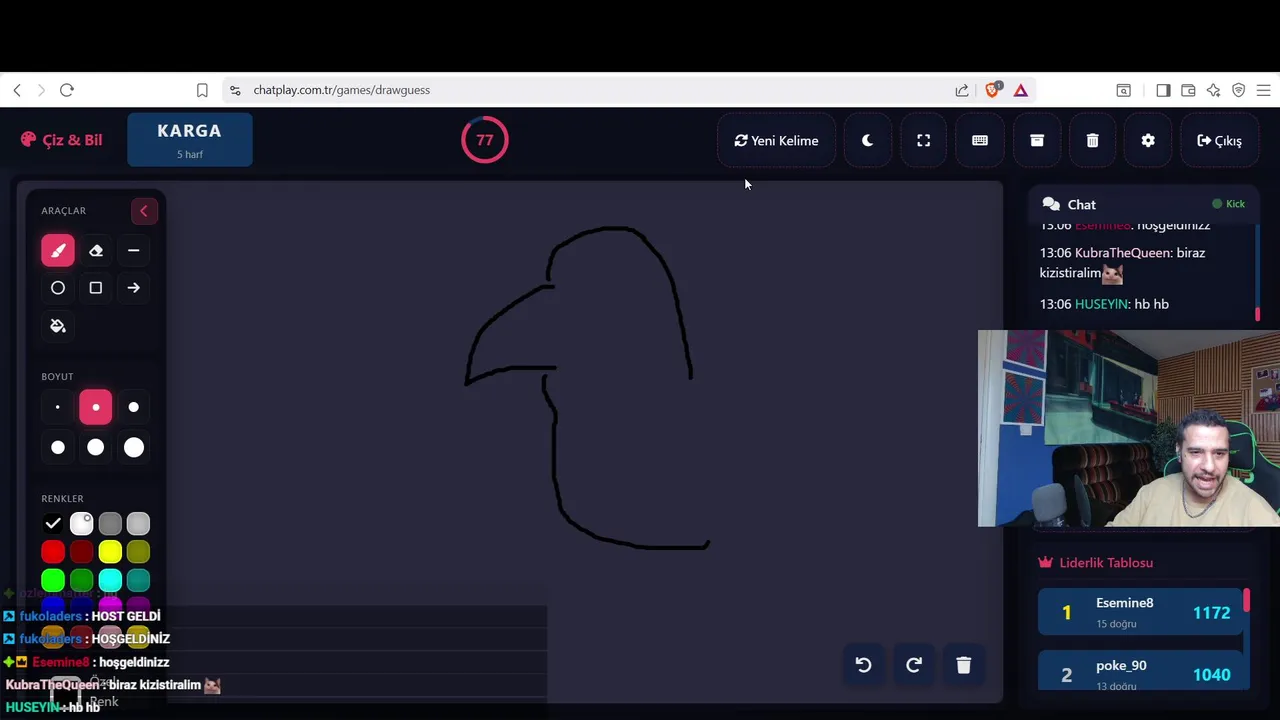The height and width of the screenshot is (720, 1280).
Task: Pick the yellow color swatch
Action: 110,551
